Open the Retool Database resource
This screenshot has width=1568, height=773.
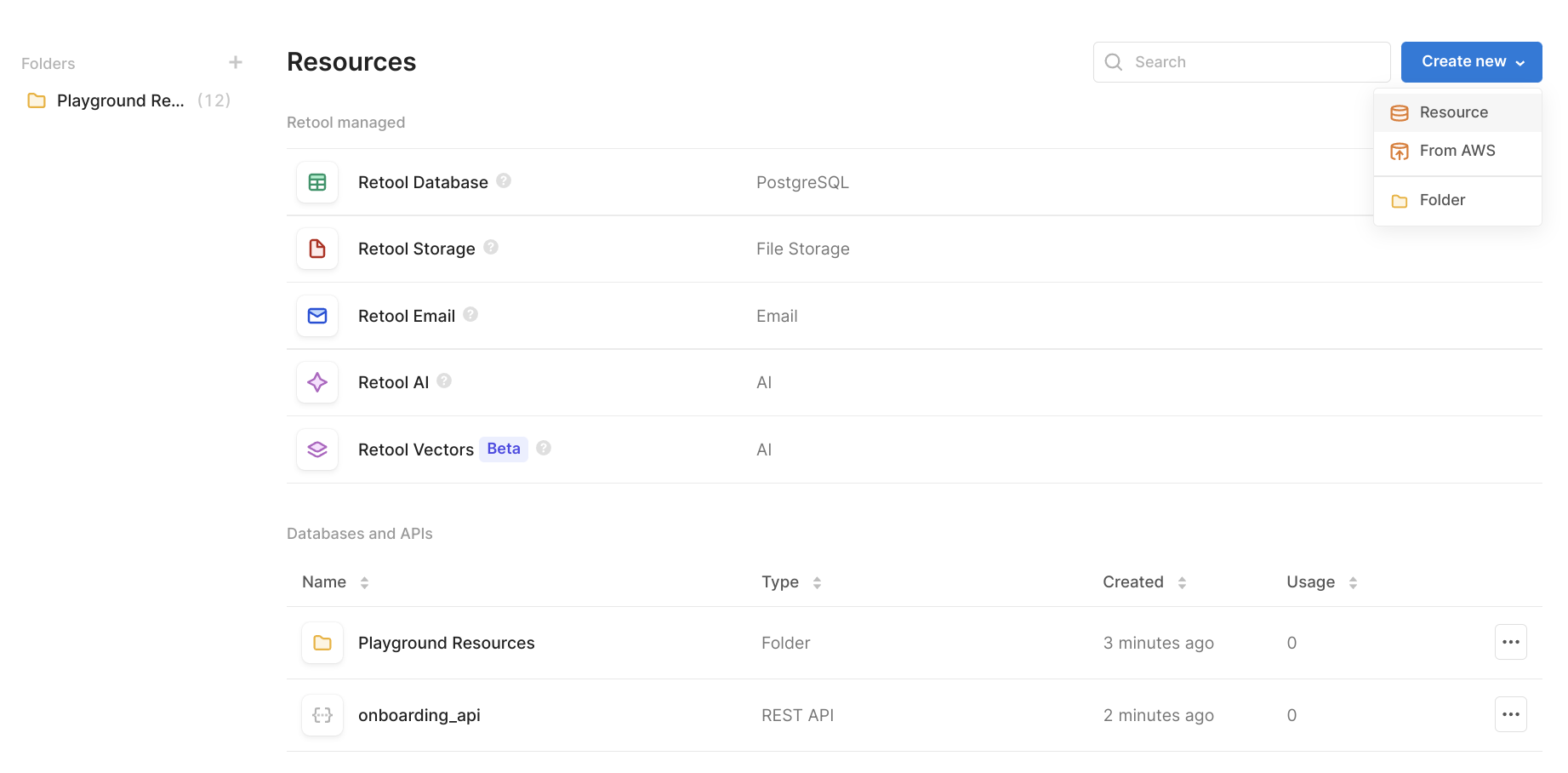(x=423, y=181)
